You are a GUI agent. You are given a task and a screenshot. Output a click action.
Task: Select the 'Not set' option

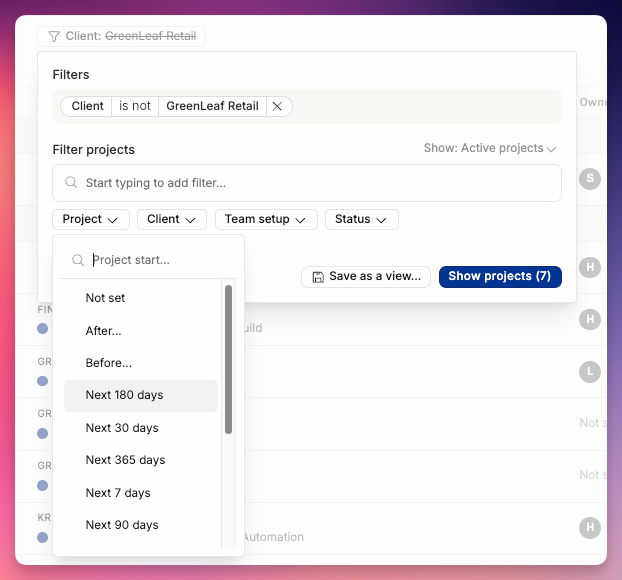(141, 298)
